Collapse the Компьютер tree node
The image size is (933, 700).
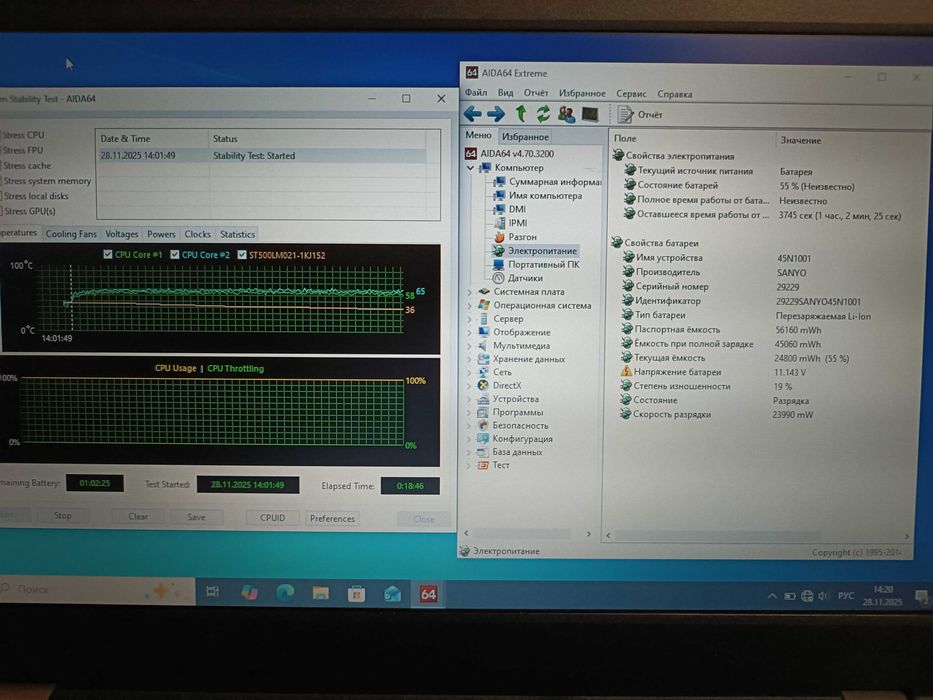click(x=471, y=168)
